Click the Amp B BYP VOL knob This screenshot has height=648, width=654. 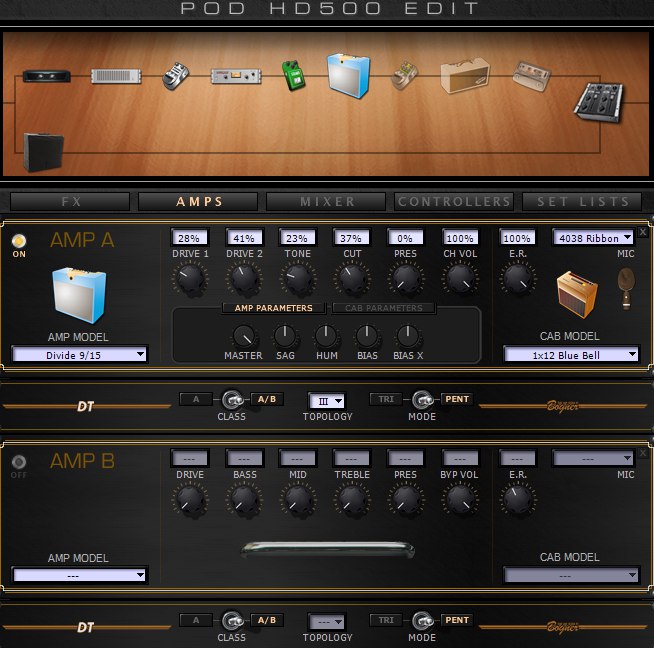tap(460, 500)
